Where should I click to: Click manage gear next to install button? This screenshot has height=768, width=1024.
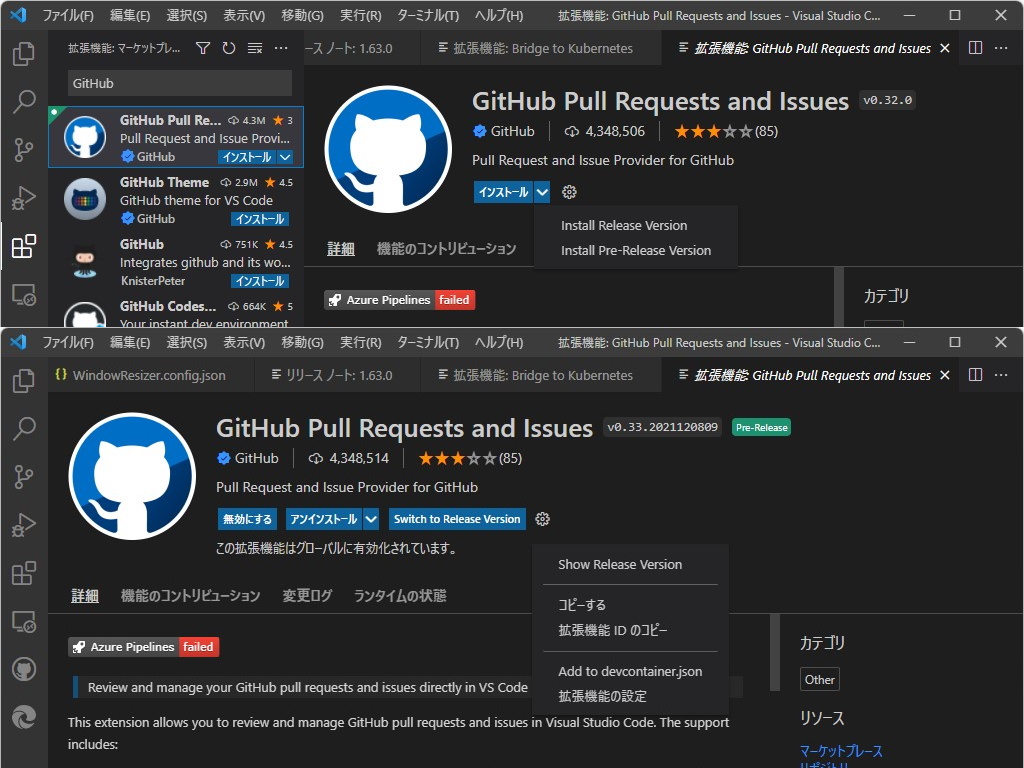point(569,192)
